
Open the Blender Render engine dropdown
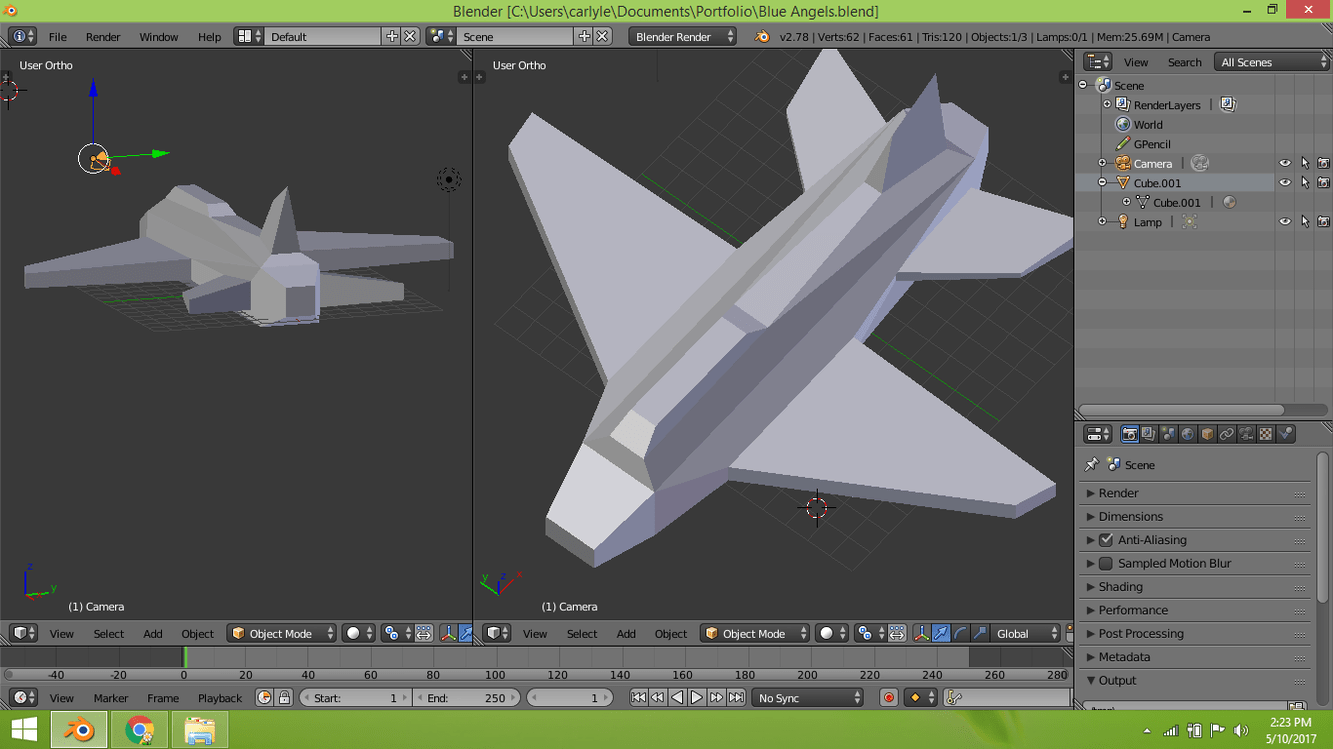(682, 37)
